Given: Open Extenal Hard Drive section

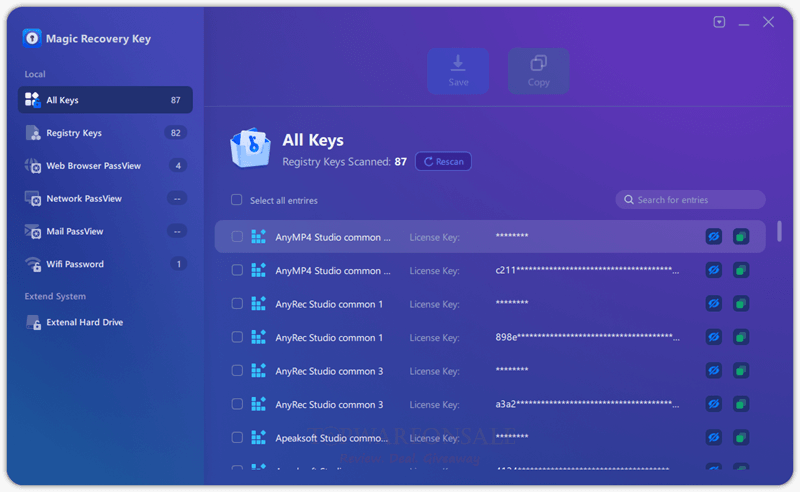Looking at the screenshot, I should (105, 322).
